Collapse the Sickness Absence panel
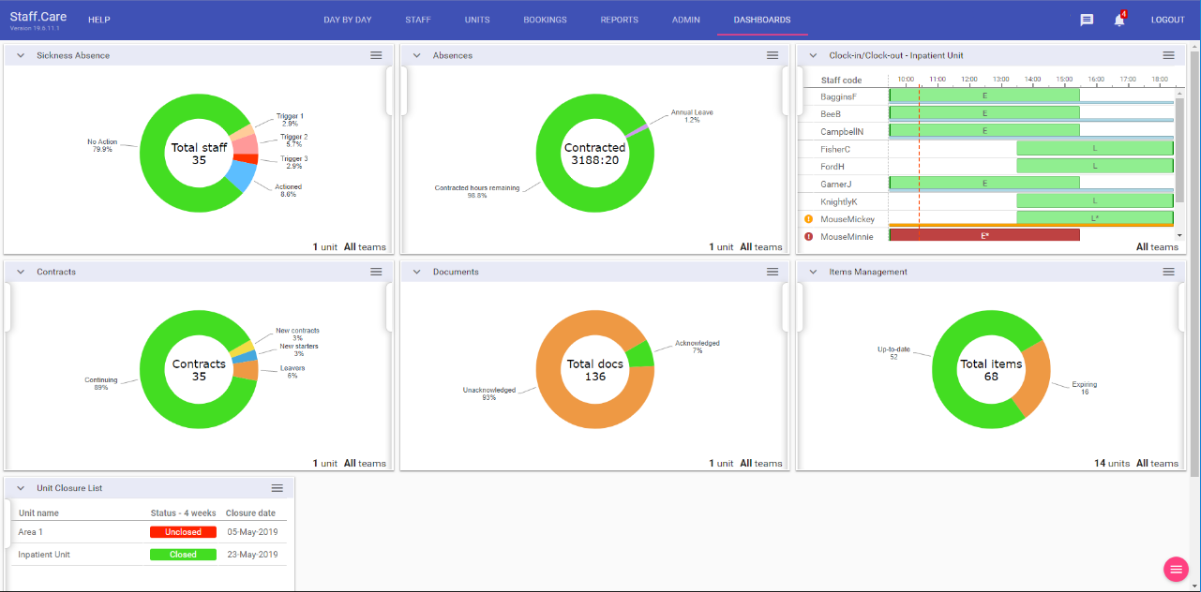 (x=20, y=56)
